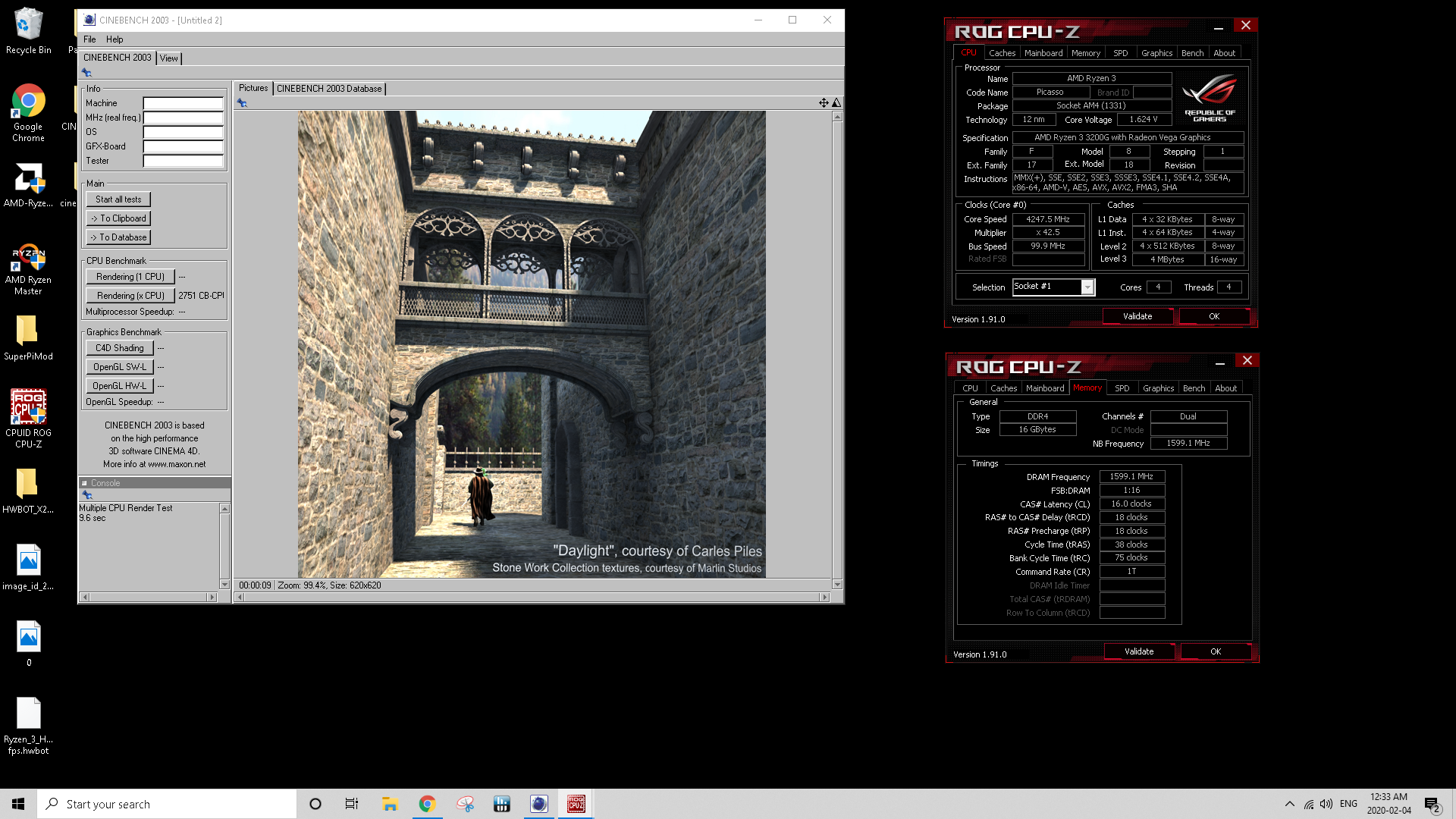This screenshot has width=1456, height=819.
Task: Open notification center in system tray
Action: 1432,805
